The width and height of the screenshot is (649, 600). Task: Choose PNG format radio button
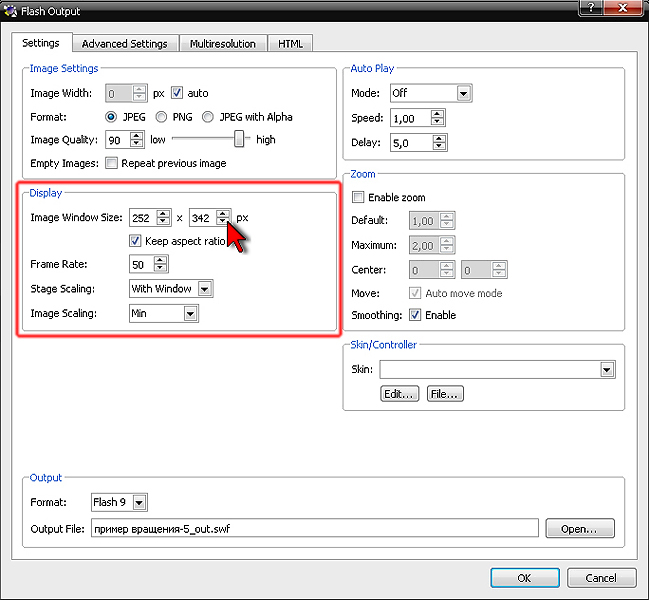[x=161, y=117]
